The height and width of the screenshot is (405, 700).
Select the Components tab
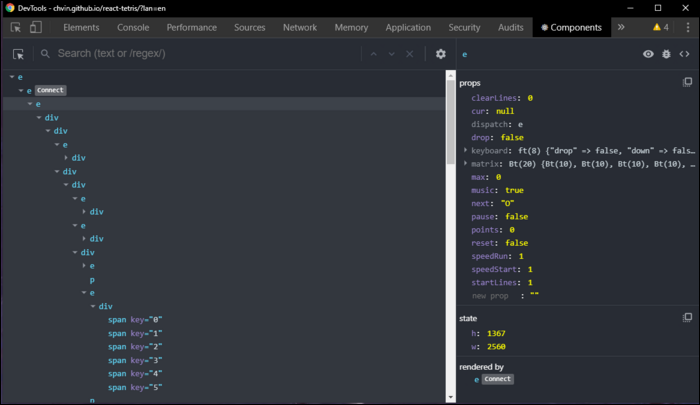(x=571, y=27)
